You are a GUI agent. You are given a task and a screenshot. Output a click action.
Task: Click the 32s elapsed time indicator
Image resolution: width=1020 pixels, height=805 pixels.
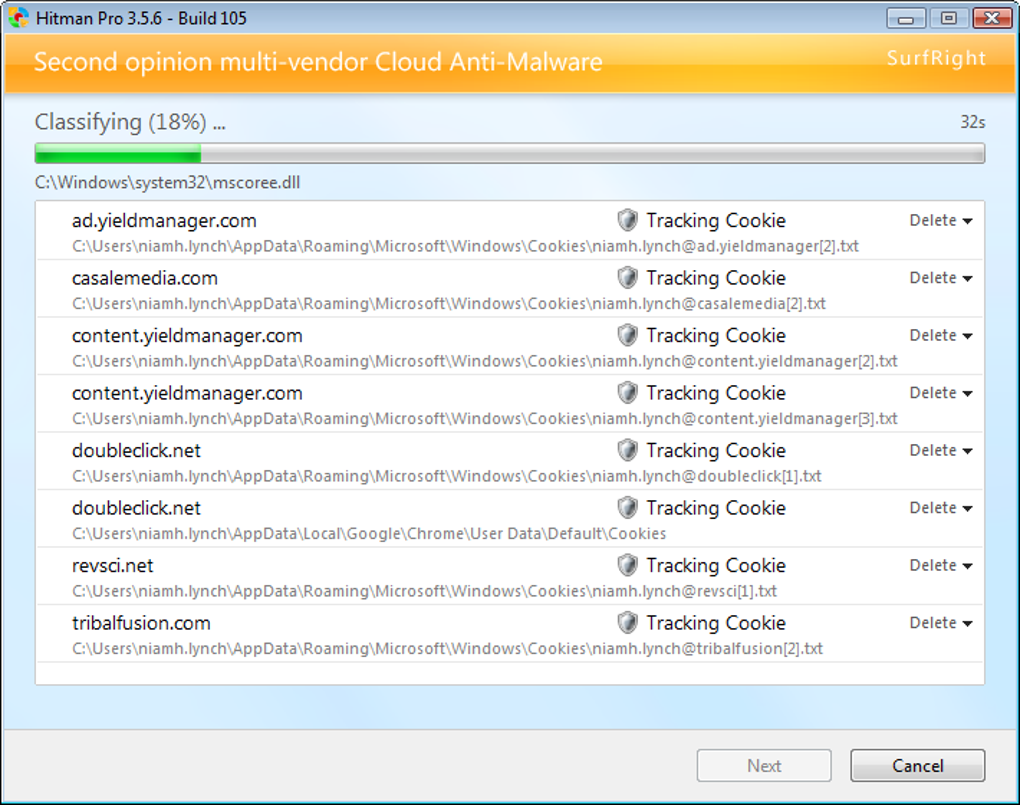pyautogui.click(x=973, y=122)
